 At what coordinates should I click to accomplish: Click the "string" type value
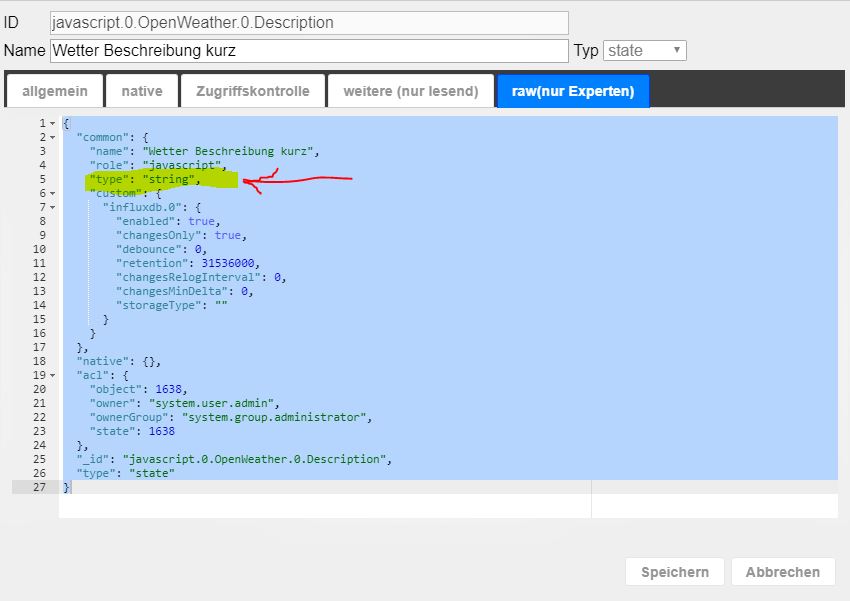[169, 179]
